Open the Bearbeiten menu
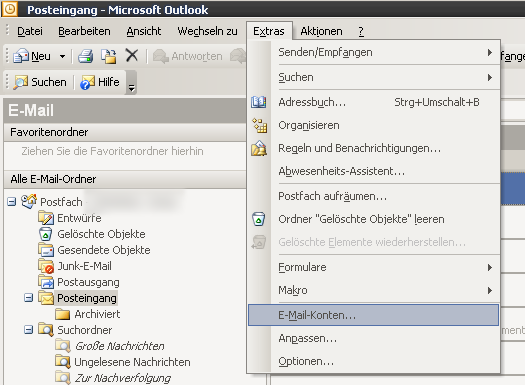 84,31
